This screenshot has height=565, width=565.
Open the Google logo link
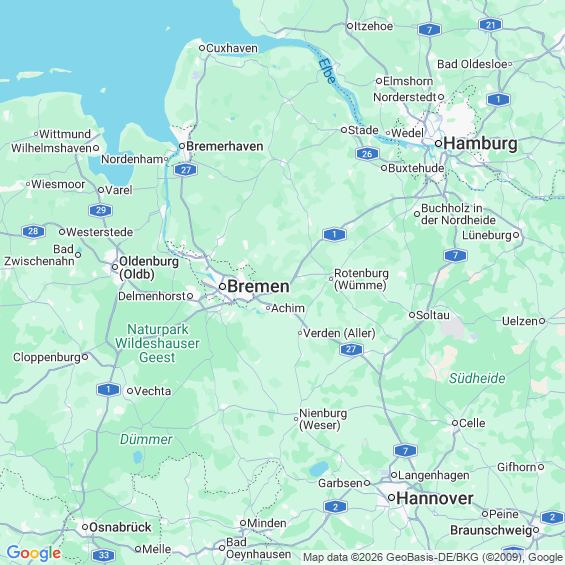pyautogui.click(x=34, y=553)
